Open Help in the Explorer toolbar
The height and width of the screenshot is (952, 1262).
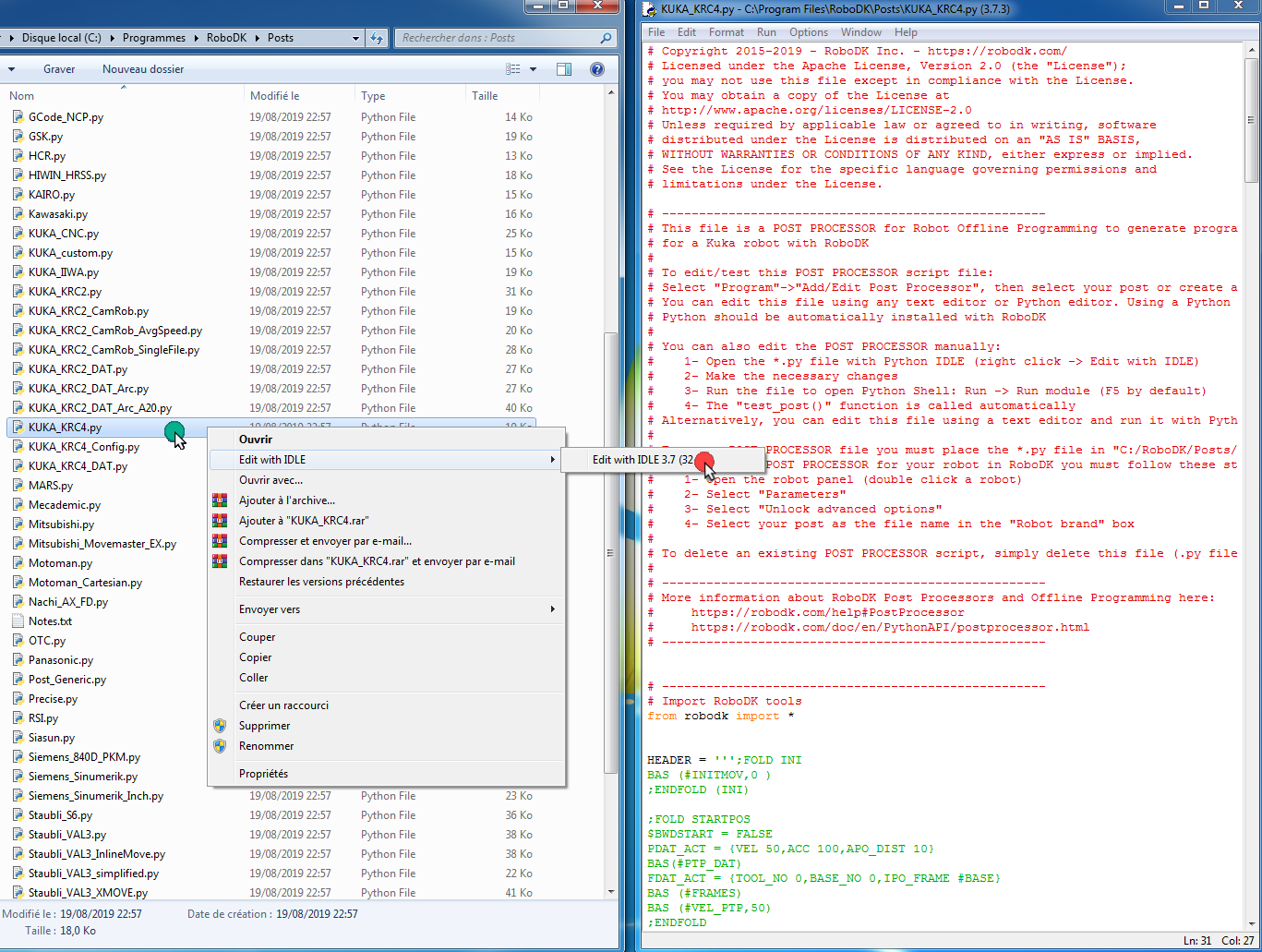pos(597,69)
